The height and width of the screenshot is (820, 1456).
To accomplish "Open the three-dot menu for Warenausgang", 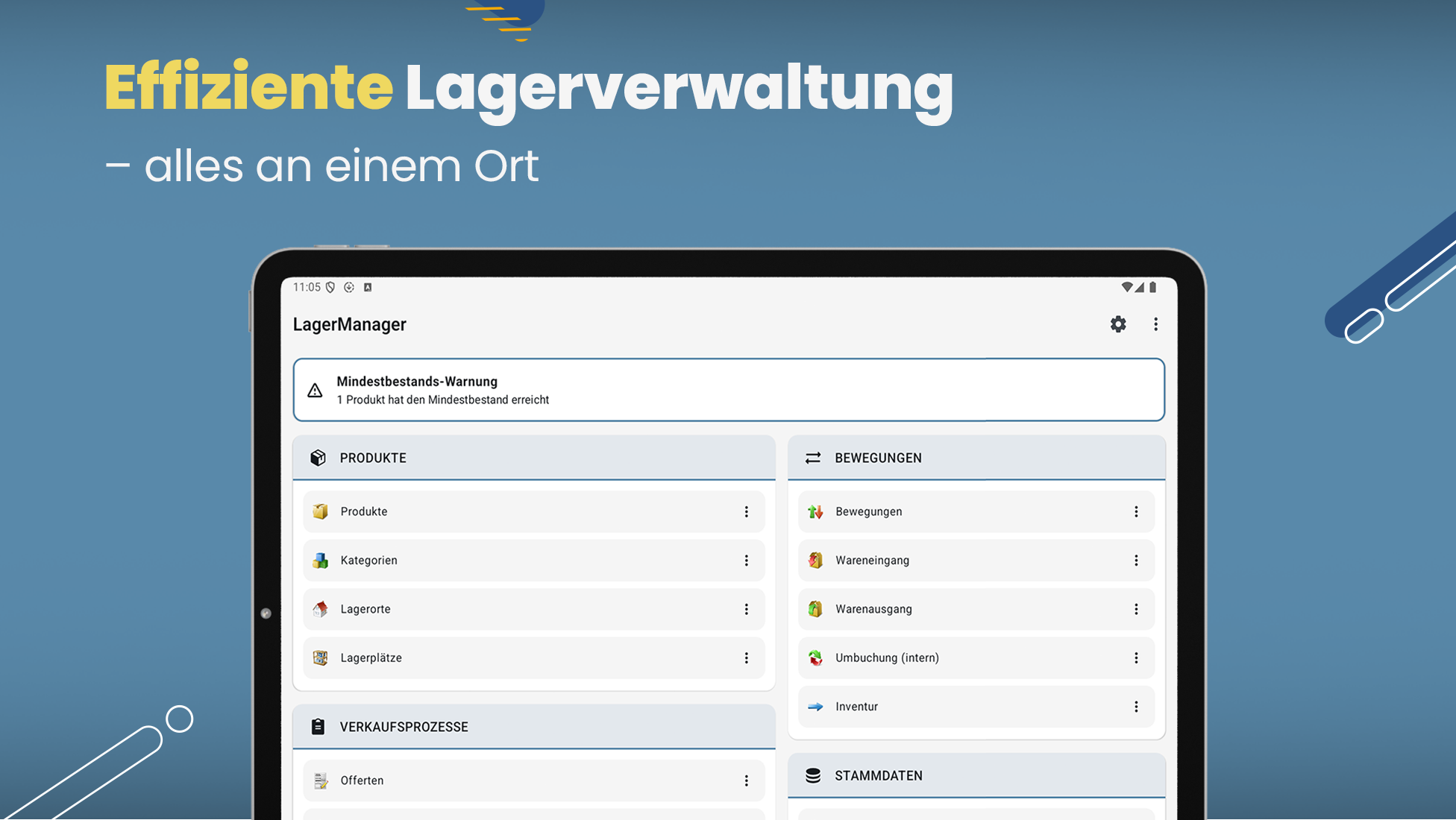I will [1136, 609].
